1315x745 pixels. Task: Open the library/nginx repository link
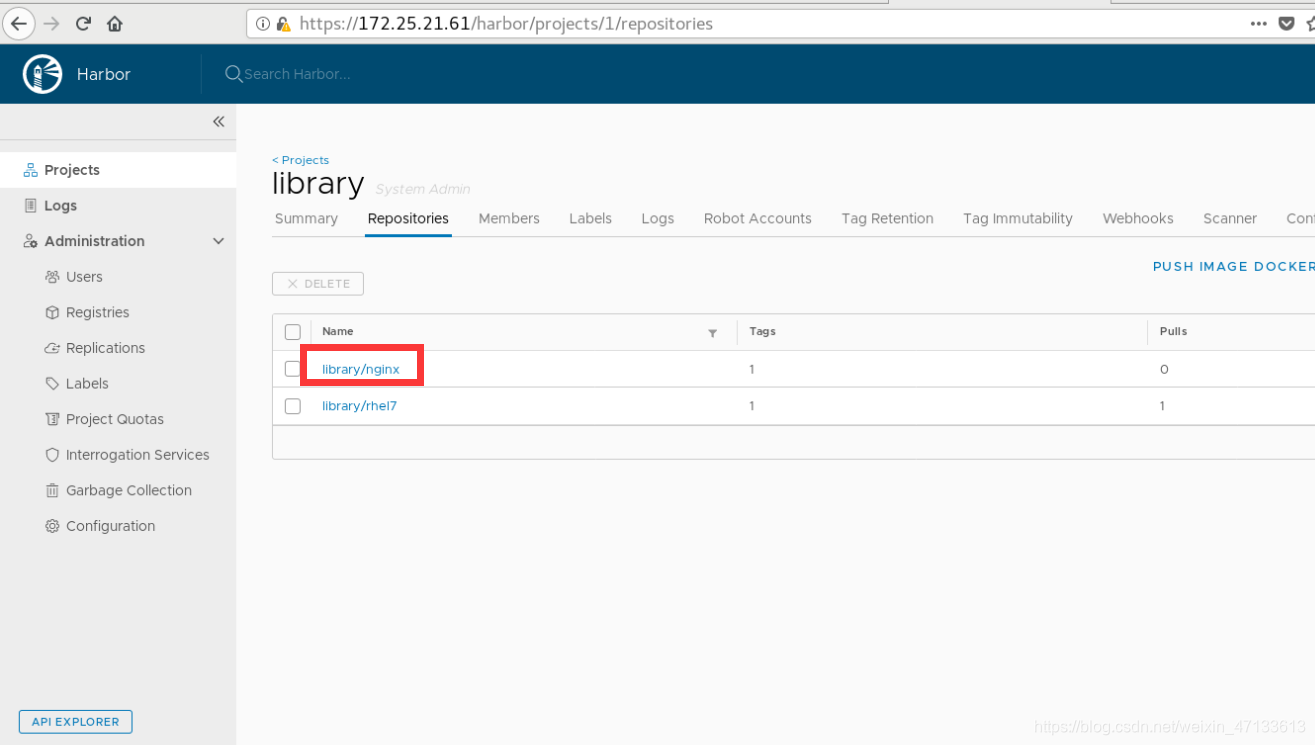[x=361, y=369]
